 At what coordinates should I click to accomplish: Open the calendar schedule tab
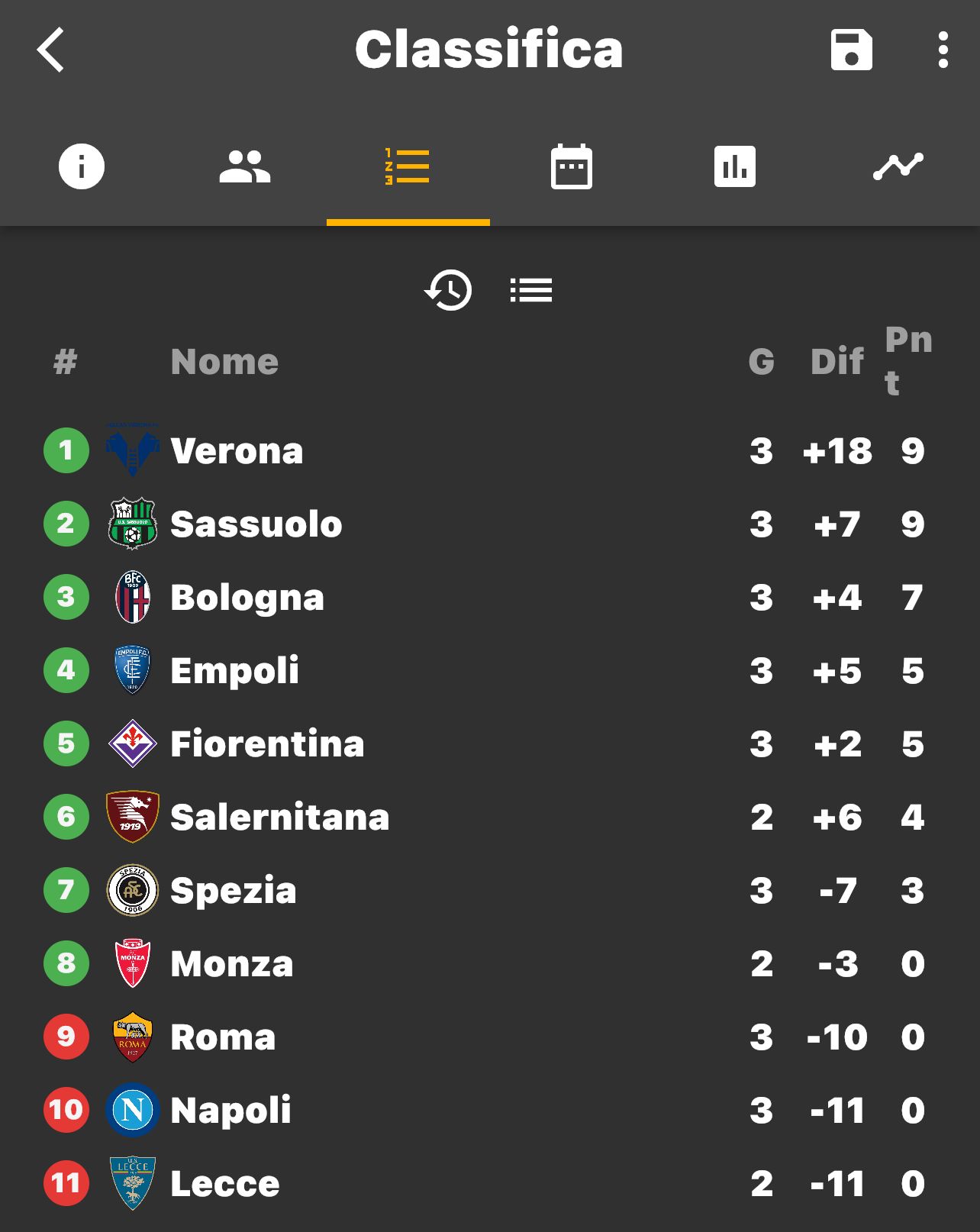[x=572, y=166]
